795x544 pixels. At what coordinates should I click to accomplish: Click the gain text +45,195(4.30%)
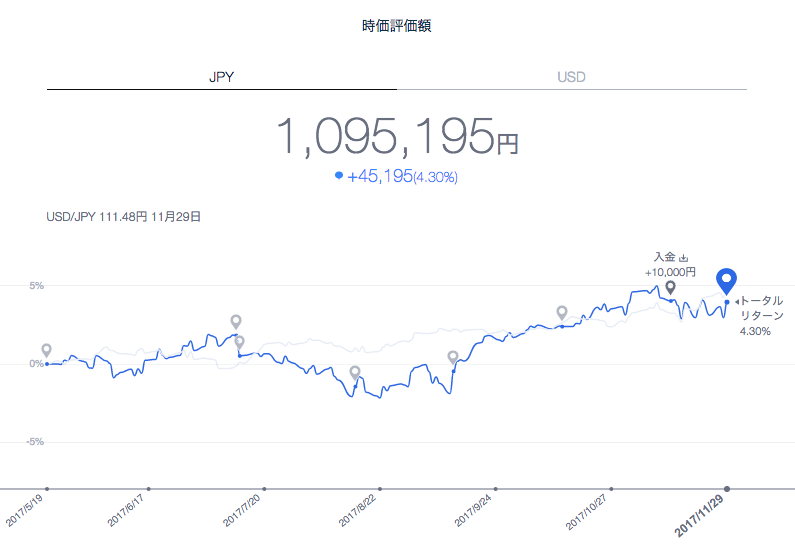pyautogui.click(x=402, y=176)
